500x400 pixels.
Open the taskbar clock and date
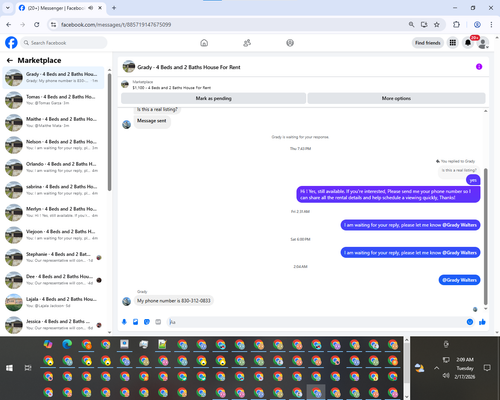tap(465, 368)
